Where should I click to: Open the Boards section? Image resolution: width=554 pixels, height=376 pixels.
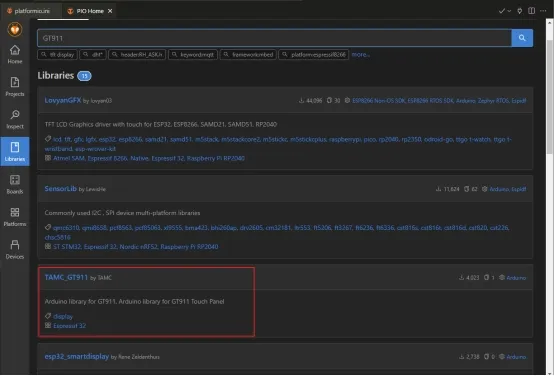click(15, 184)
